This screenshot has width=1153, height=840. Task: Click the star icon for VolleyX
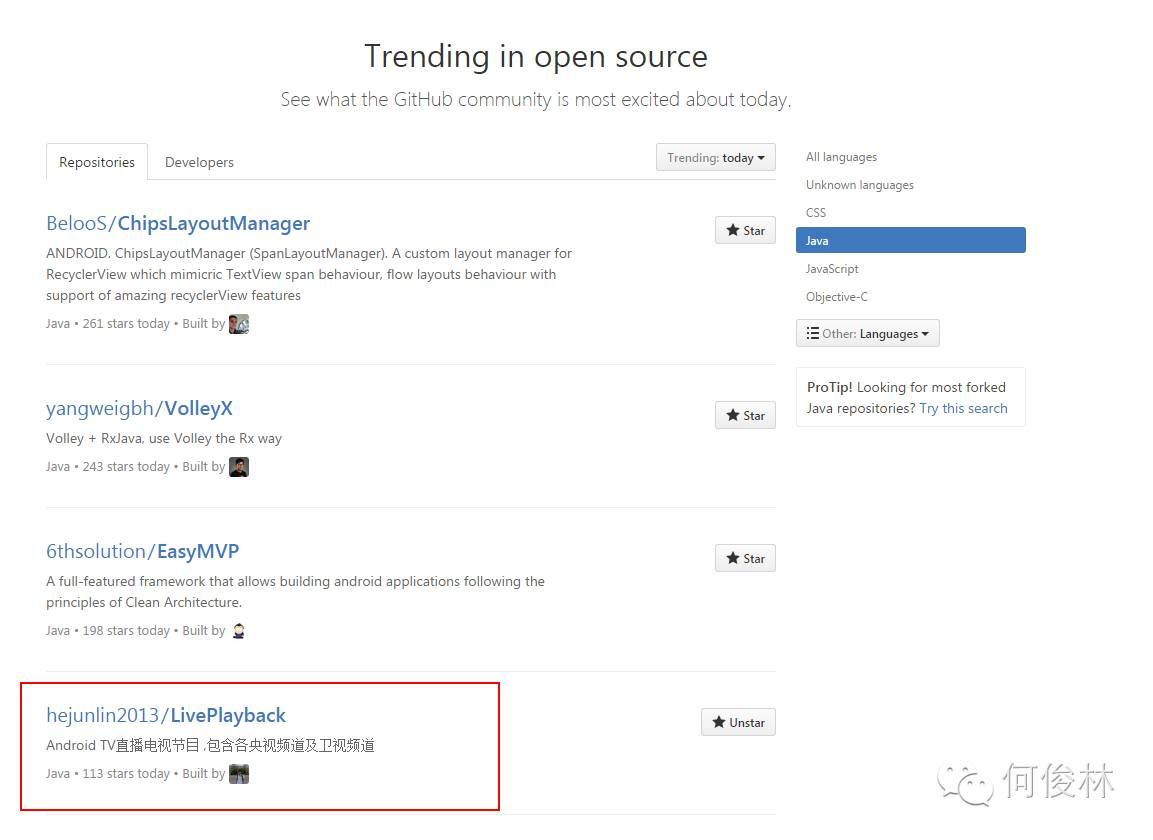tap(732, 416)
